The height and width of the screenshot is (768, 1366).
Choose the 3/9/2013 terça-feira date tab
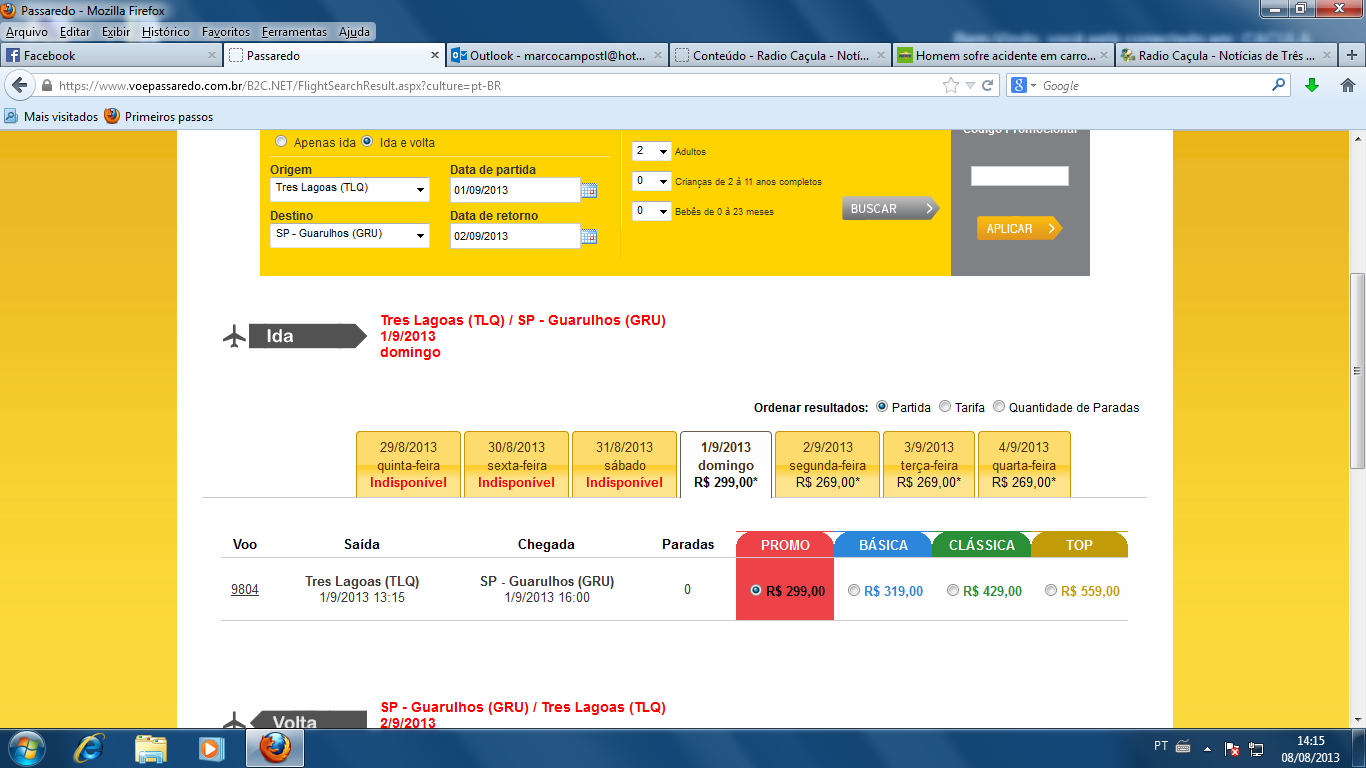(929, 464)
